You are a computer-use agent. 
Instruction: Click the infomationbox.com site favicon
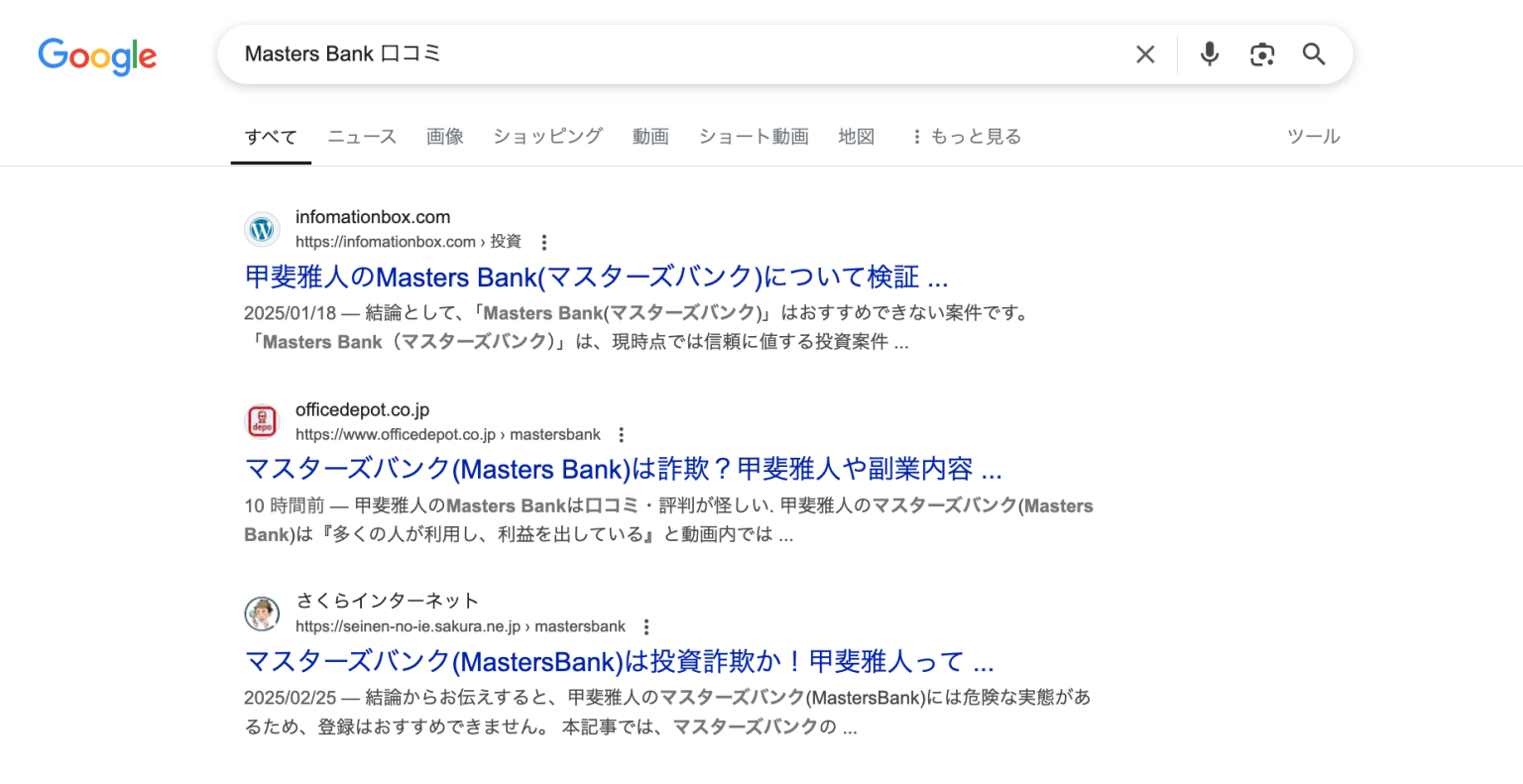(261, 229)
